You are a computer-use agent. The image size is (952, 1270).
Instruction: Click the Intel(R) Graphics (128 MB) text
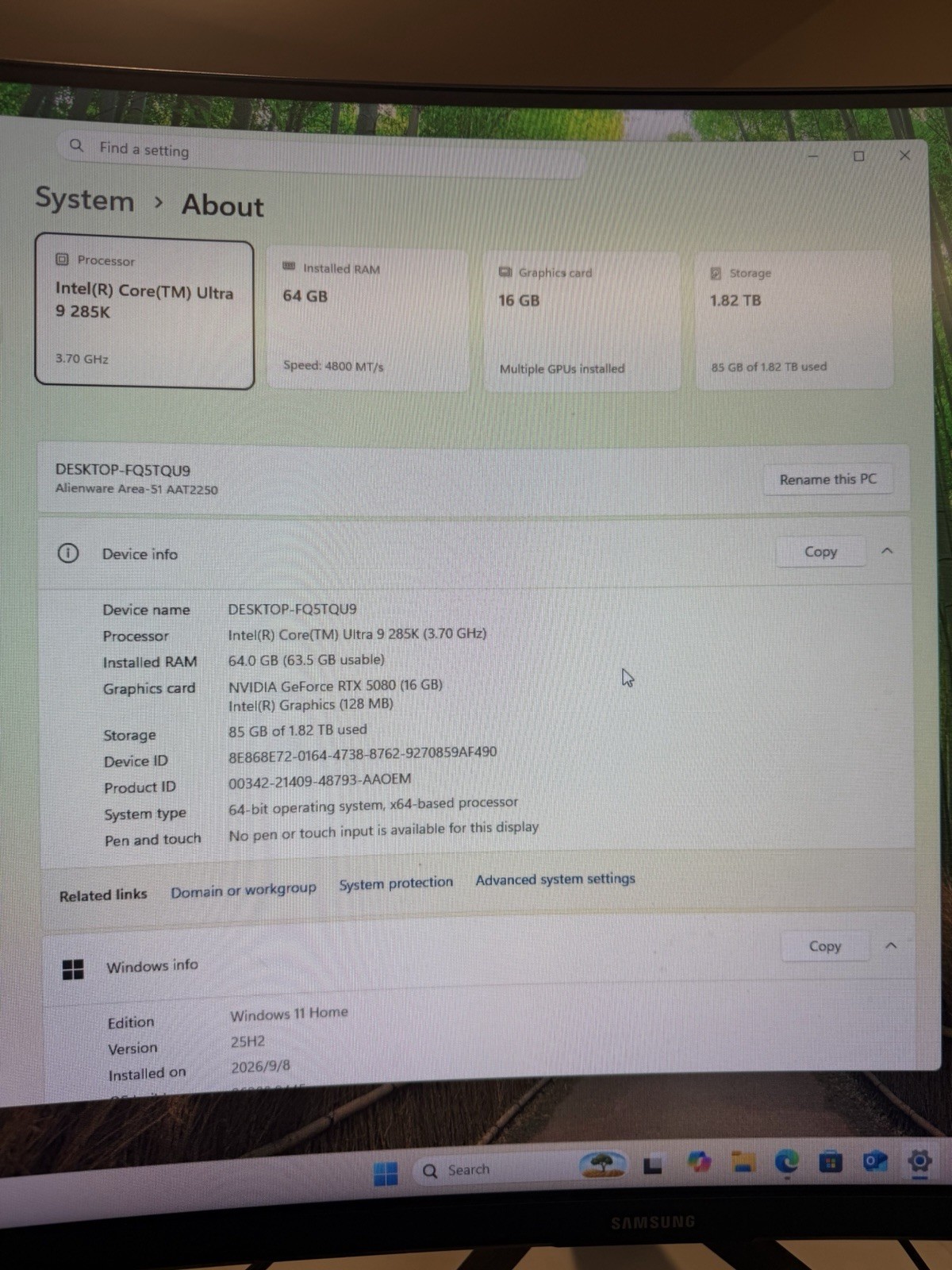pyautogui.click(x=311, y=705)
